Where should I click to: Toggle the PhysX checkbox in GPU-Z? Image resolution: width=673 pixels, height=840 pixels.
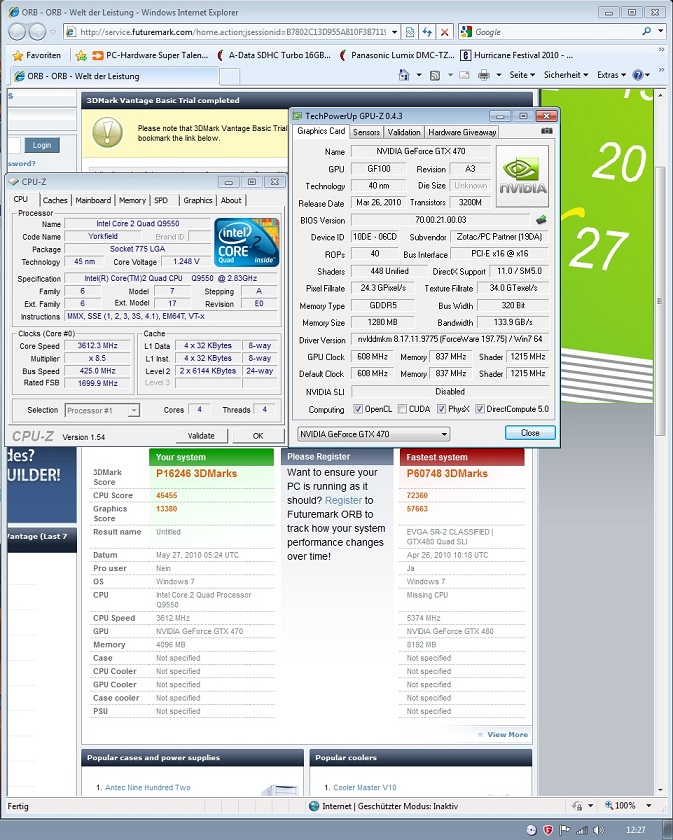pos(442,409)
